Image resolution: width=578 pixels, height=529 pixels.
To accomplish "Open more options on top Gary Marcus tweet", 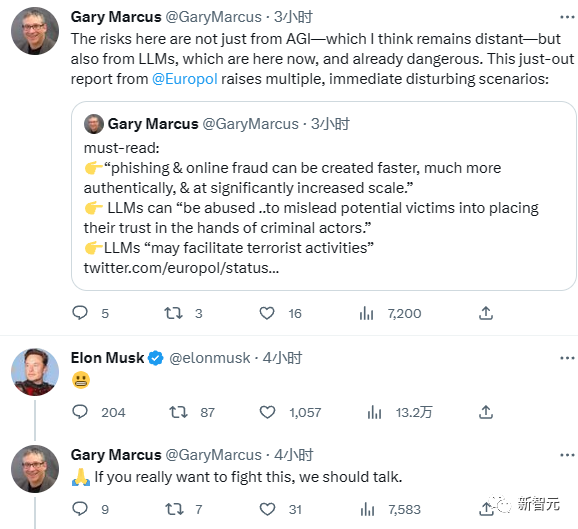I will (x=567, y=17).
